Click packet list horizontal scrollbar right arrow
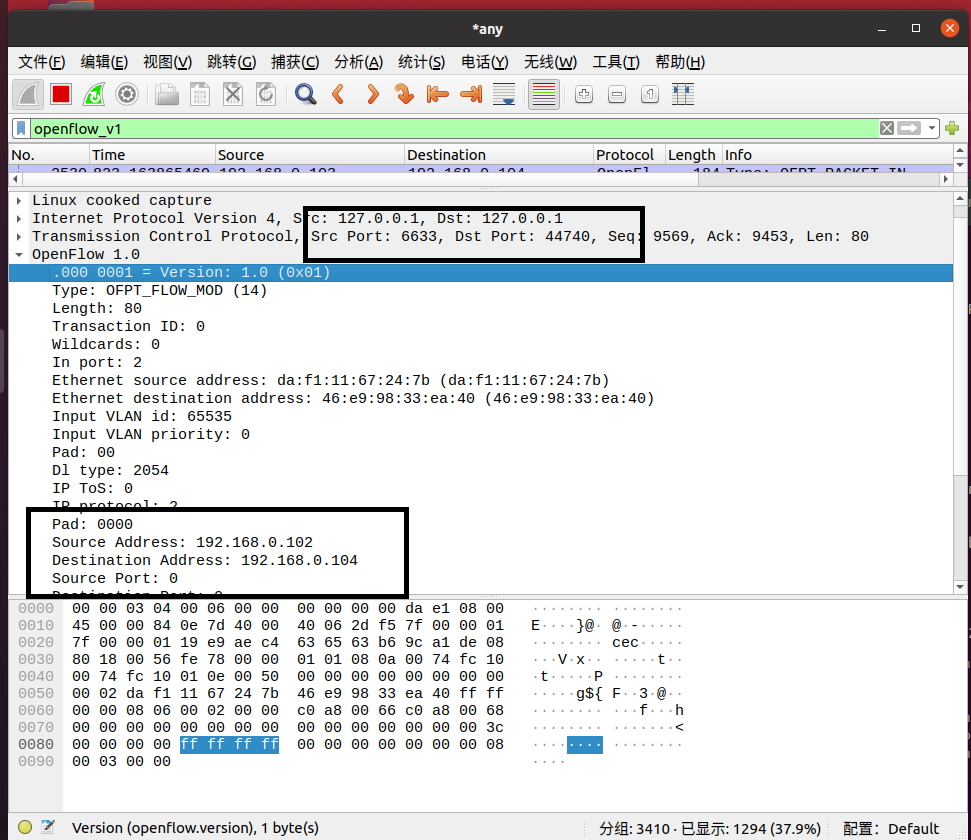Screen dimensions: 971x840 [945, 179]
